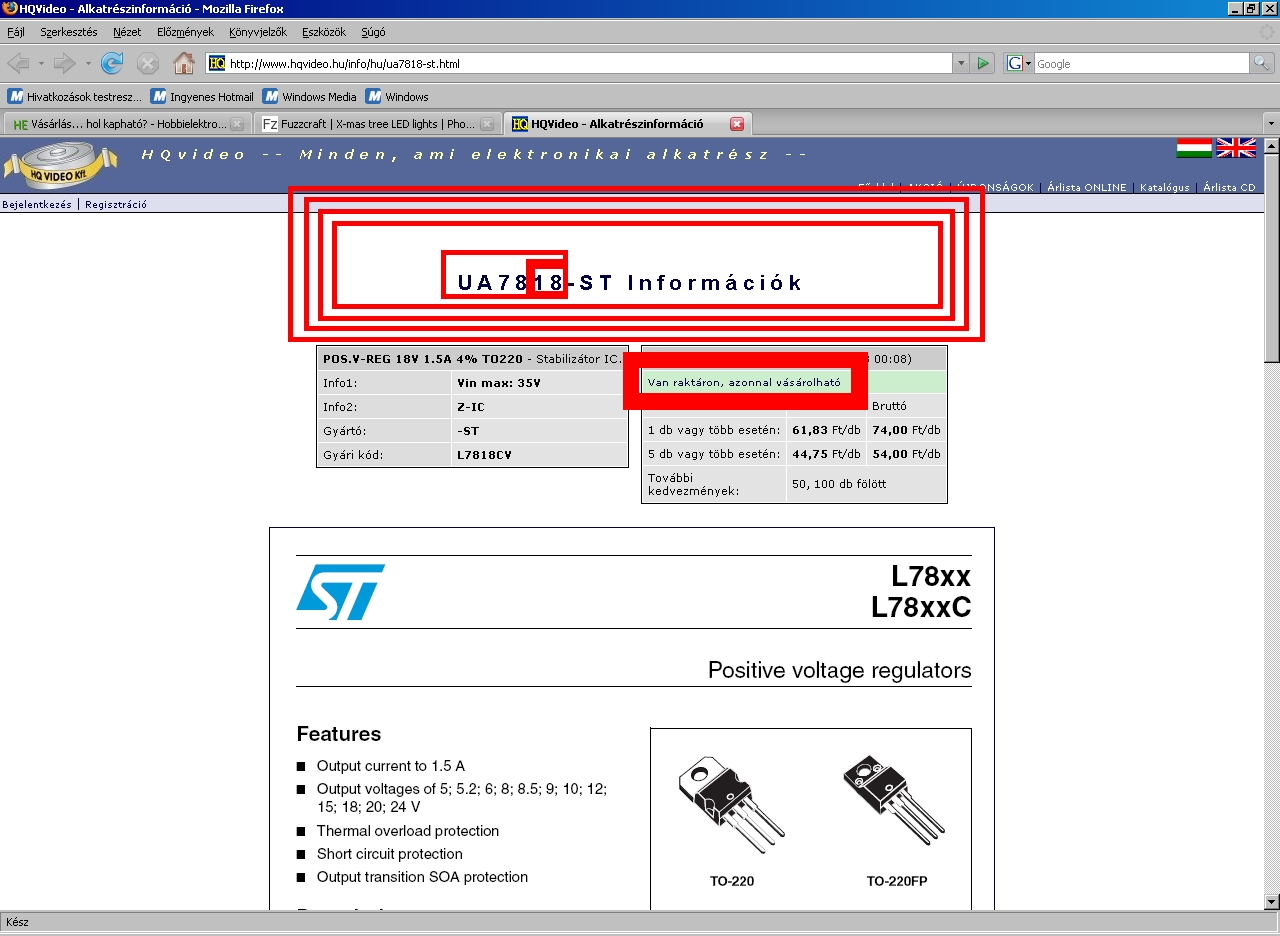The height and width of the screenshot is (936, 1280).
Task: Click the Firefox activity throbber icon
Action: [1267, 32]
